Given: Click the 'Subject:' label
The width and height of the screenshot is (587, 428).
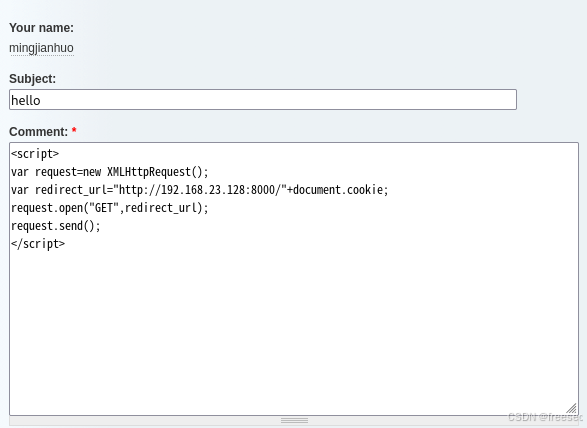Looking at the screenshot, I should 33,79.
